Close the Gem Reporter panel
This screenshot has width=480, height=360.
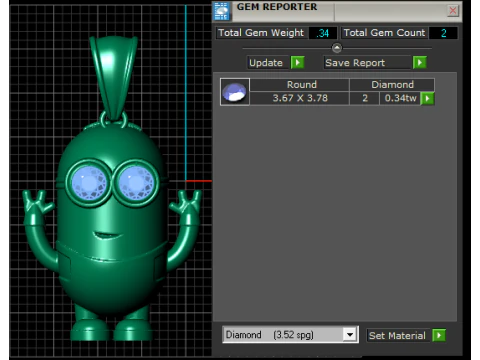[x=453, y=11]
